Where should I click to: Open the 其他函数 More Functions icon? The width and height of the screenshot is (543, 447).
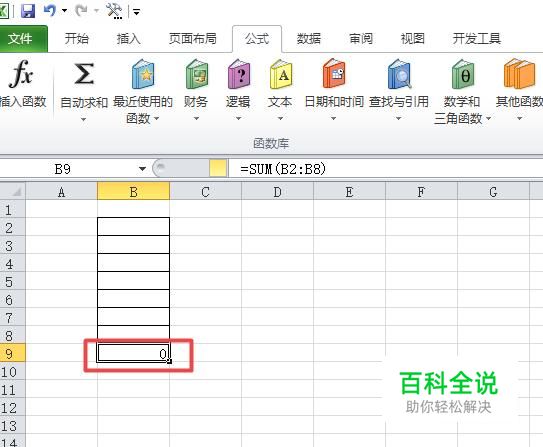click(519, 74)
